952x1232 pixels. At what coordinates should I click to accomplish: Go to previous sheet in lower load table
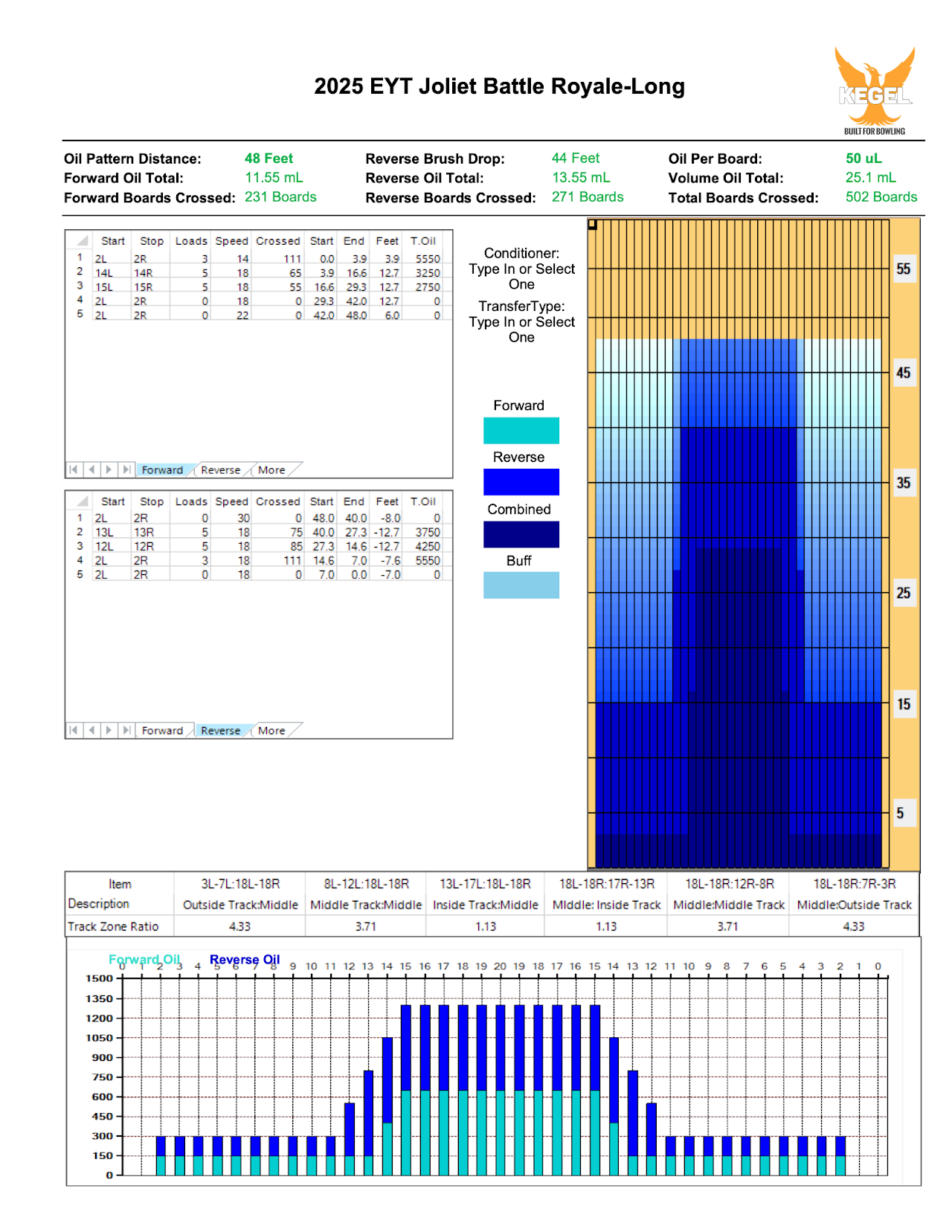(x=91, y=730)
